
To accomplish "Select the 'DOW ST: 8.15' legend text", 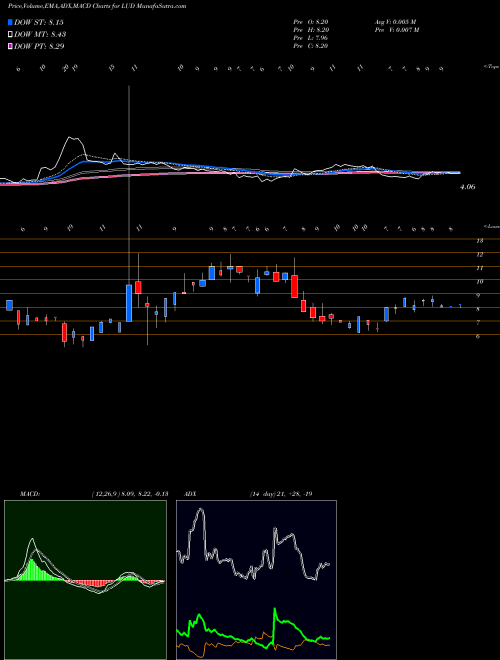I will (39, 22).
